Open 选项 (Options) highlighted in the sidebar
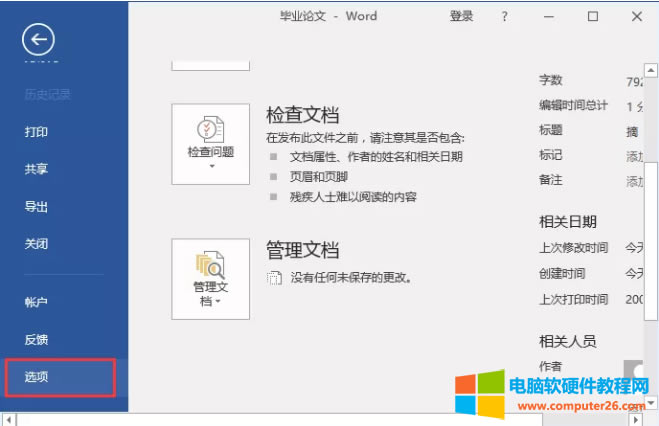Screen dimensions: 659x426 point(37,377)
